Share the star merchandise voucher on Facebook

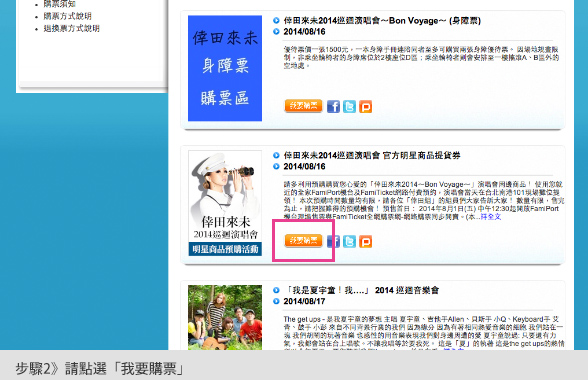(333, 241)
